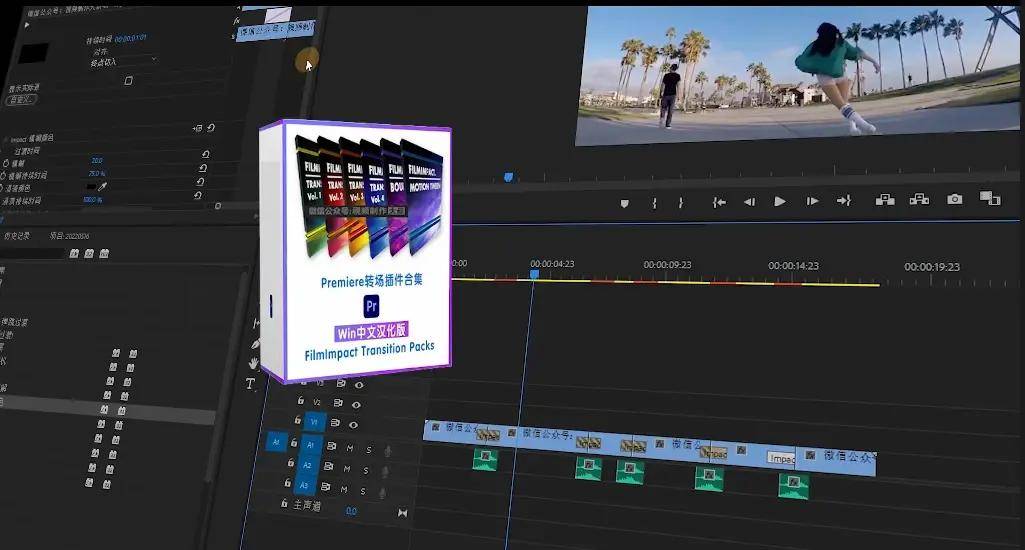1025x550 pixels.
Task: Open the 起点切入 alignment dropdown
Action: tap(124, 61)
